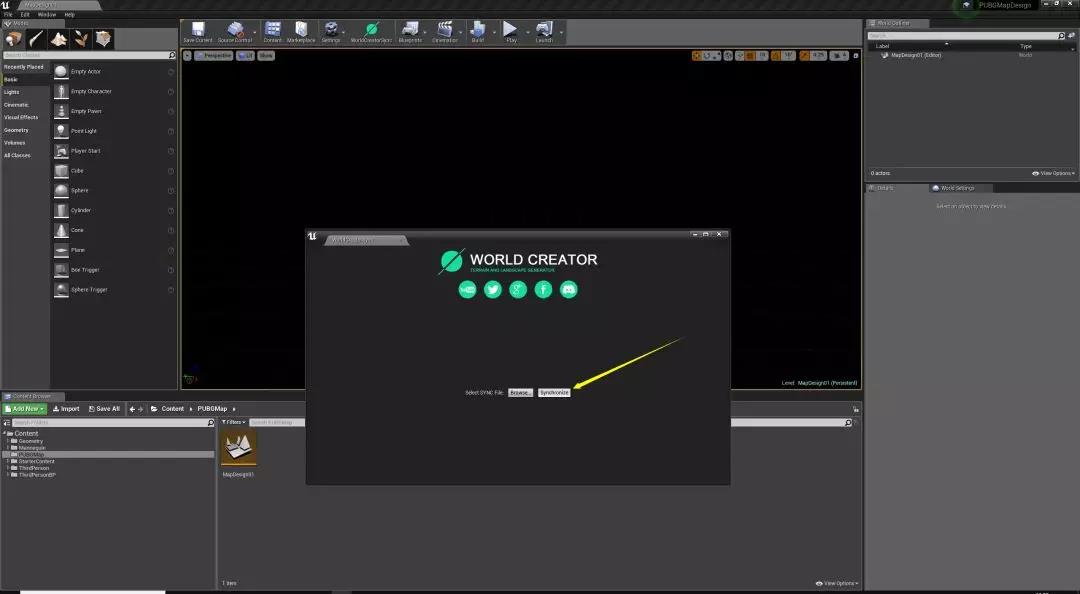Toggle the viewport translate gizmo mode
1080x594 pixels.
pyautogui.click(x=696, y=56)
